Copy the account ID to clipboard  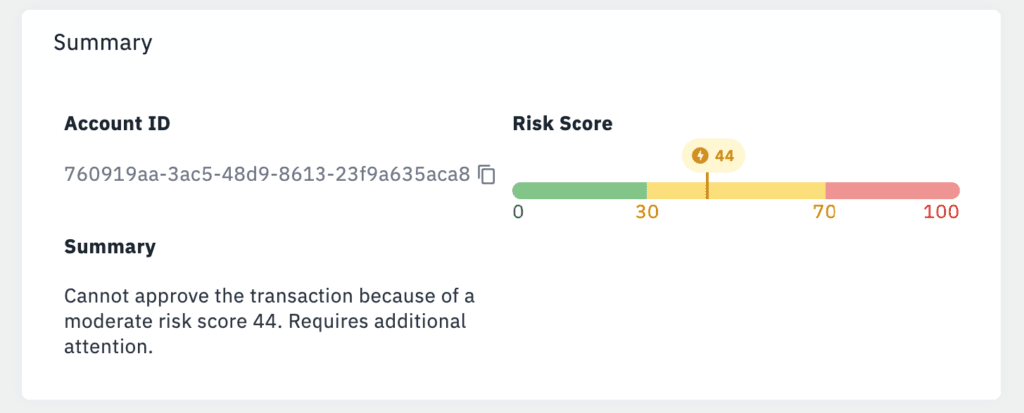click(x=487, y=174)
